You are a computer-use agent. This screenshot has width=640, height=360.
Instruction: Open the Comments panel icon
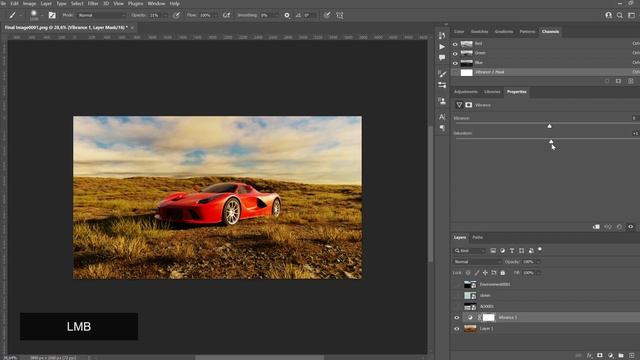click(x=442, y=58)
